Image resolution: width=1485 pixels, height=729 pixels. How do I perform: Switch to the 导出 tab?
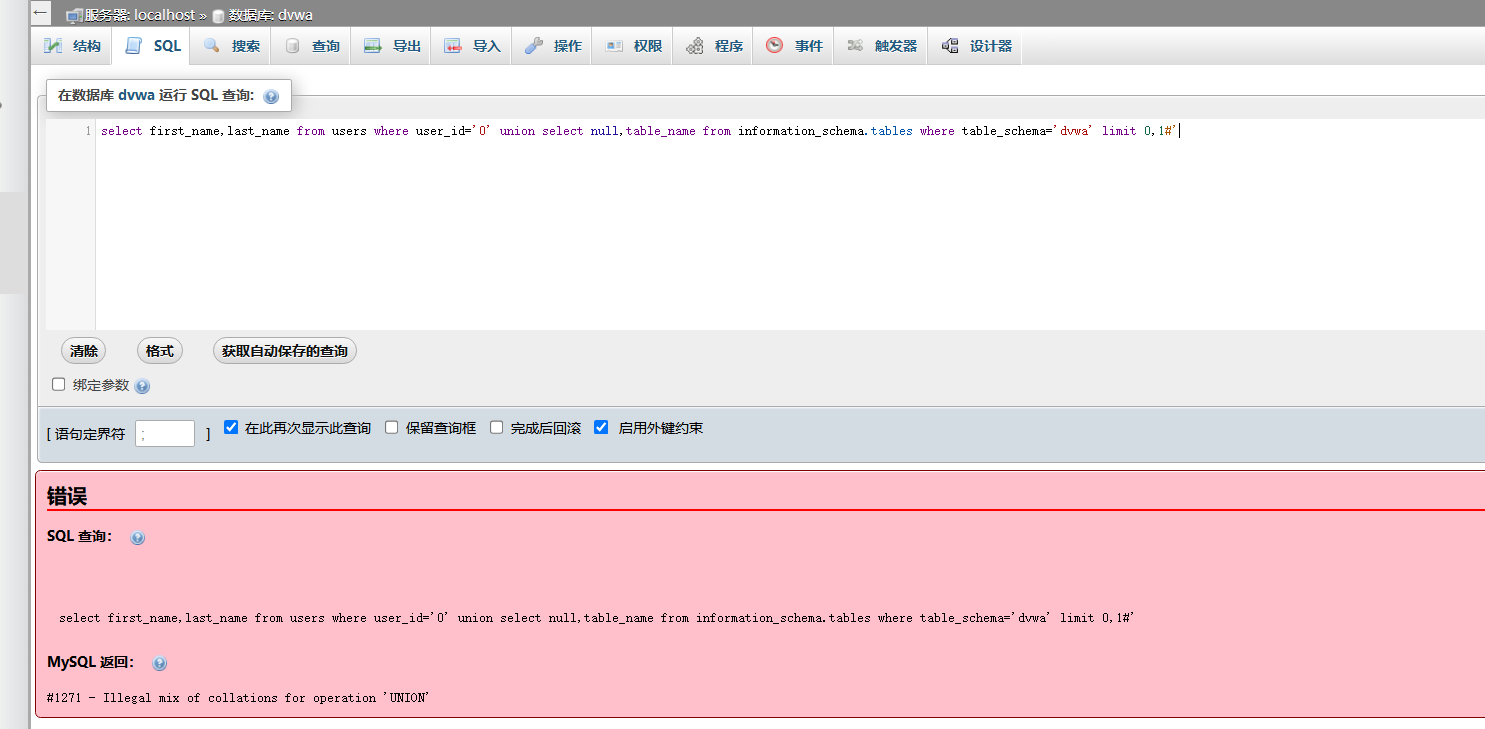tap(392, 46)
